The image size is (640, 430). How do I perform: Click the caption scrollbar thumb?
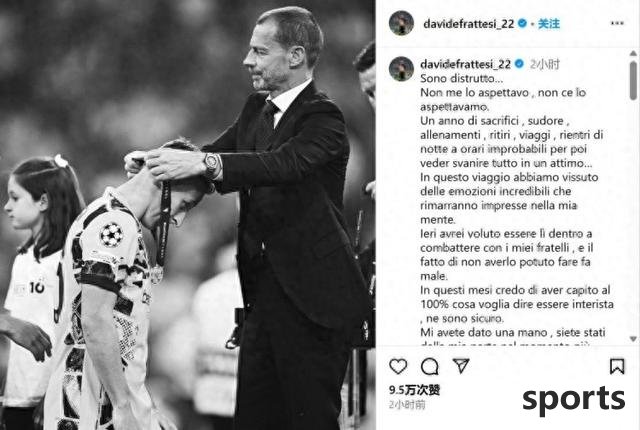tap(633, 81)
